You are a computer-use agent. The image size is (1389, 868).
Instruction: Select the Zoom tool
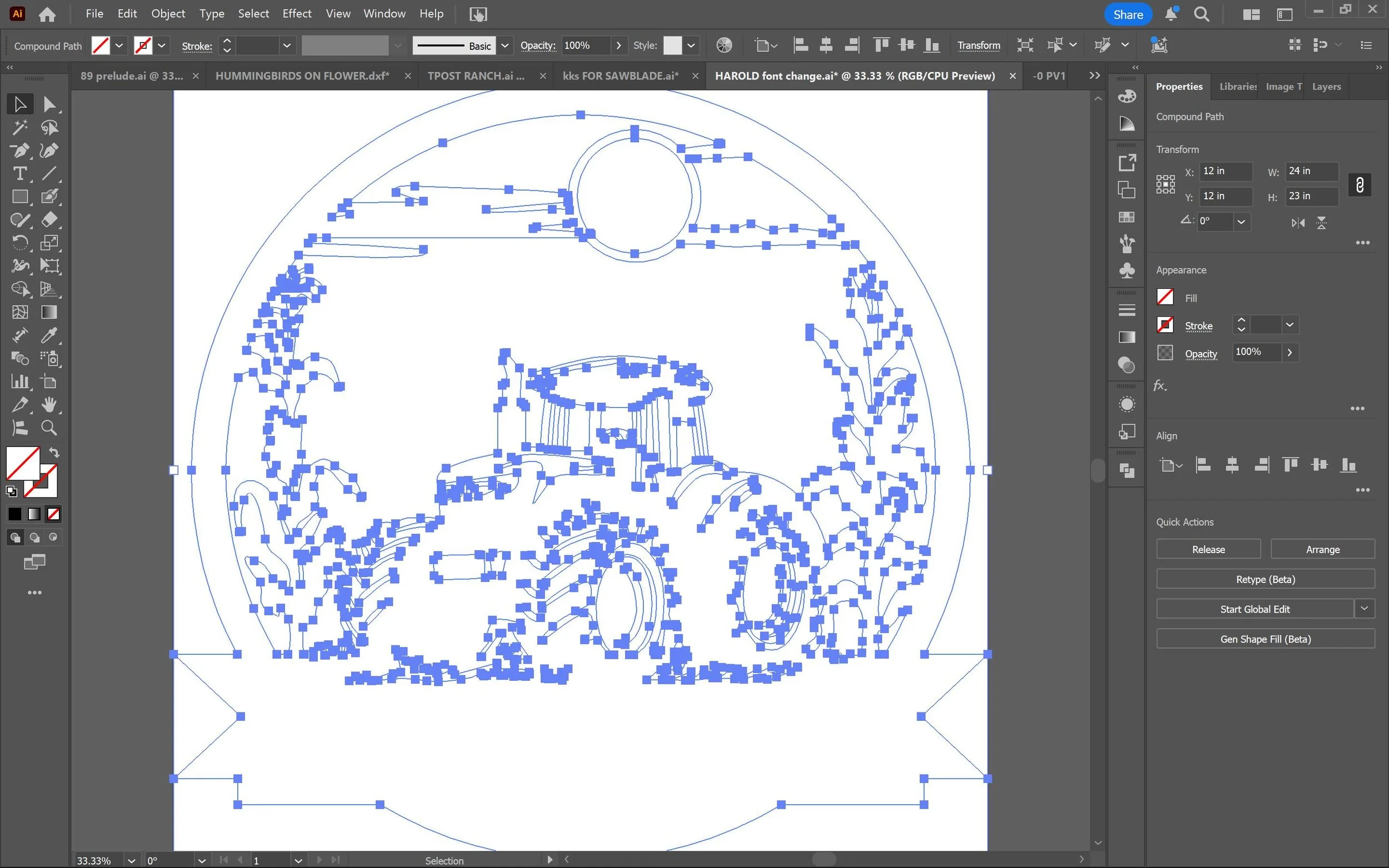[x=49, y=428]
